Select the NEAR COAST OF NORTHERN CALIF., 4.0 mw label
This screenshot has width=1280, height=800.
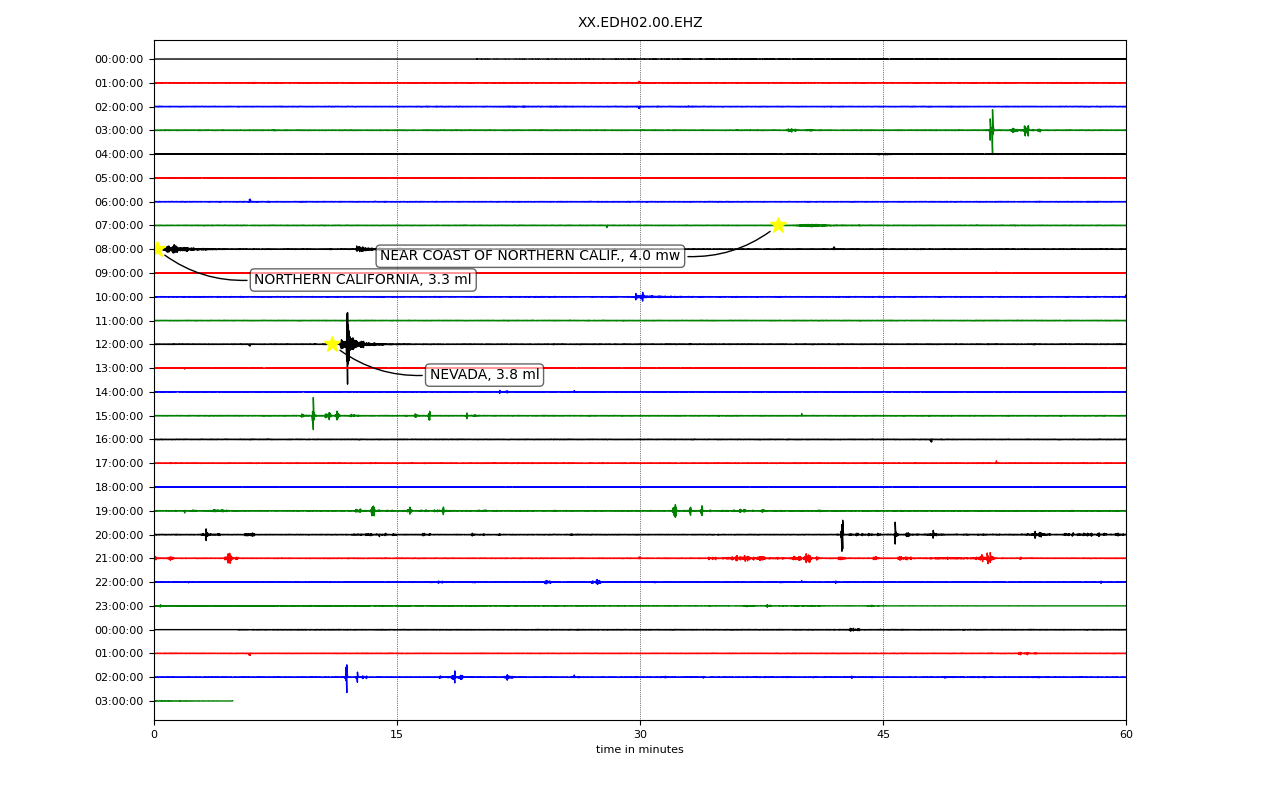point(530,256)
